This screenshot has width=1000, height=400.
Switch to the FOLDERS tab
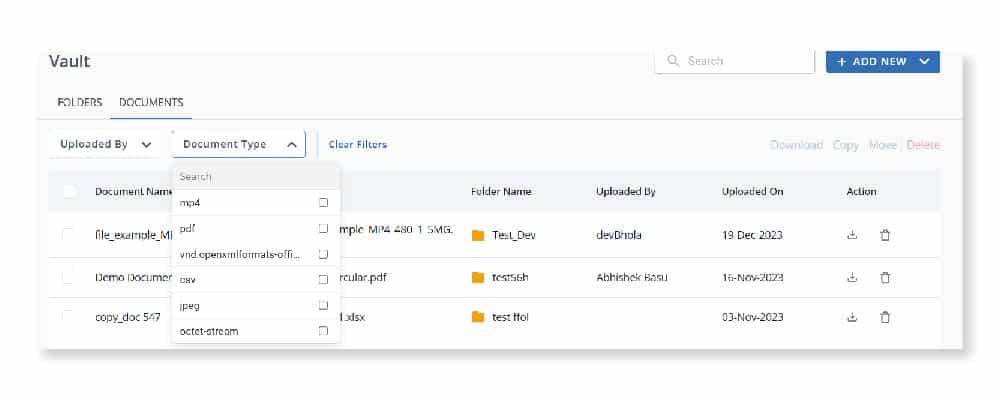[x=80, y=102]
